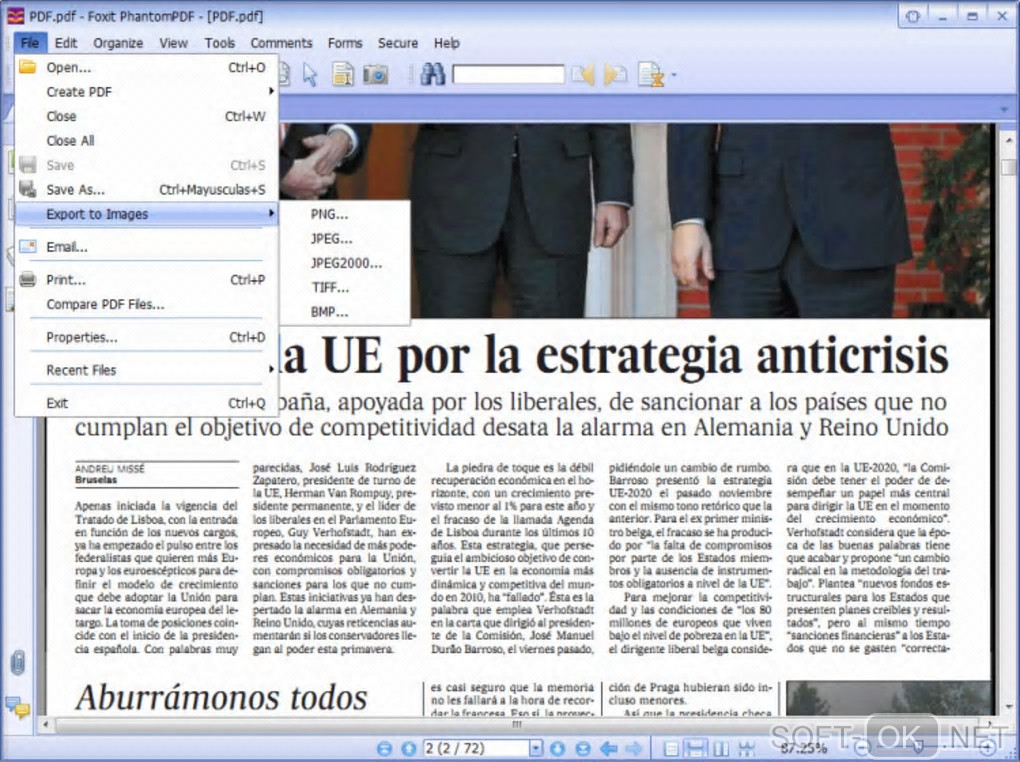Open the attachments paperclip panel

click(x=18, y=663)
